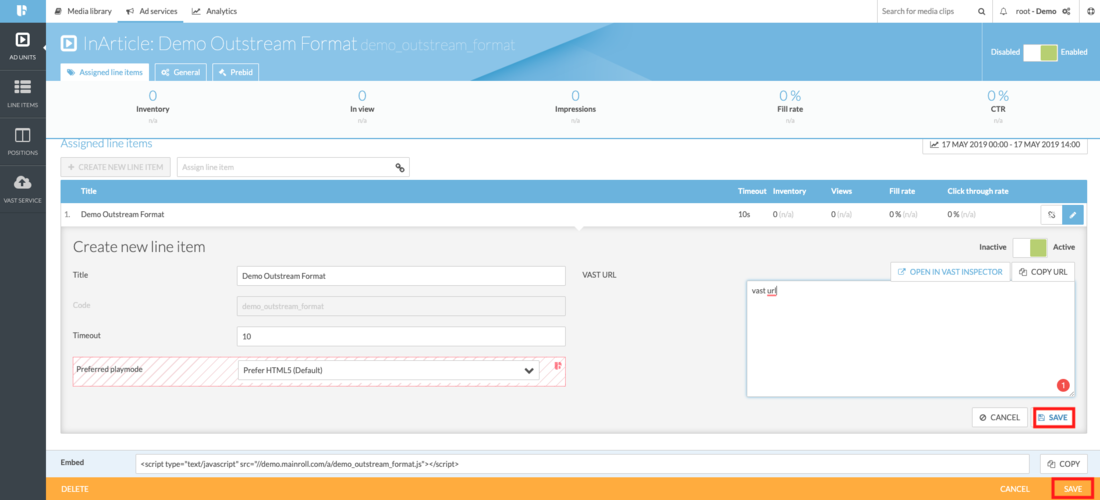Click the Search for media clips field
Screen dimensions: 1100x500
[x=927, y=11]
